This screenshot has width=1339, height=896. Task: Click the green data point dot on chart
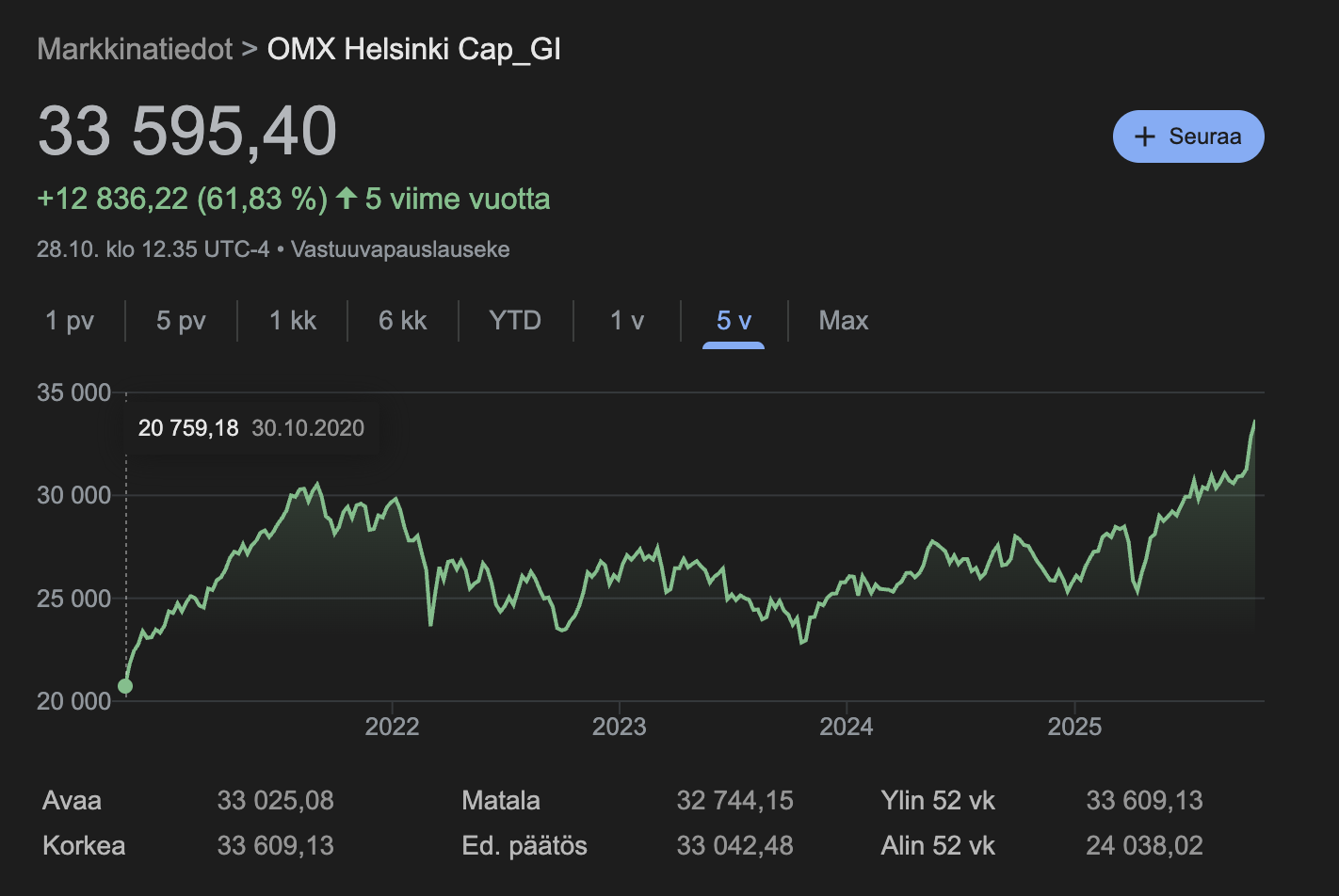click(x=125, y=686)
